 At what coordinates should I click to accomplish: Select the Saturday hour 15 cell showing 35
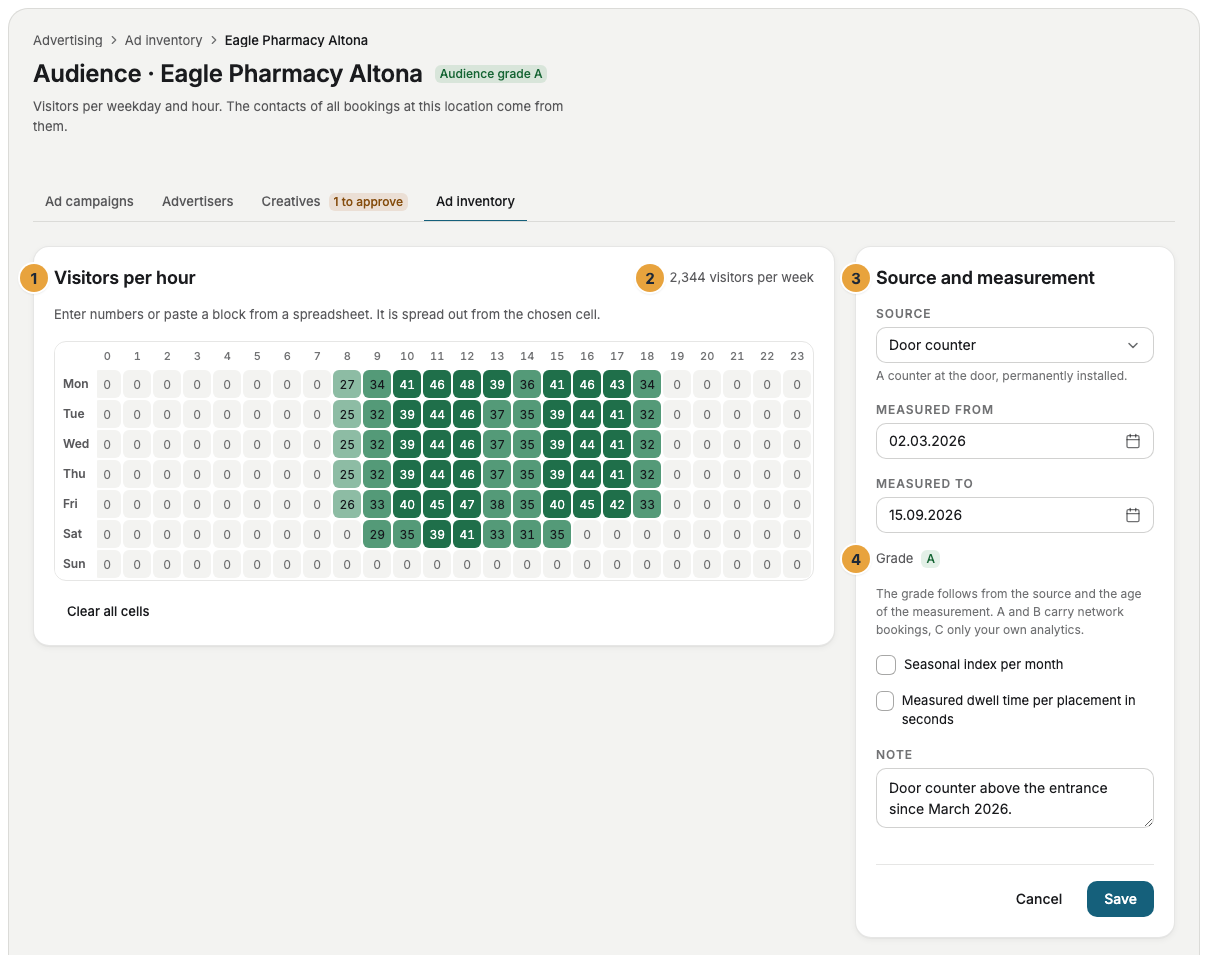557,534
